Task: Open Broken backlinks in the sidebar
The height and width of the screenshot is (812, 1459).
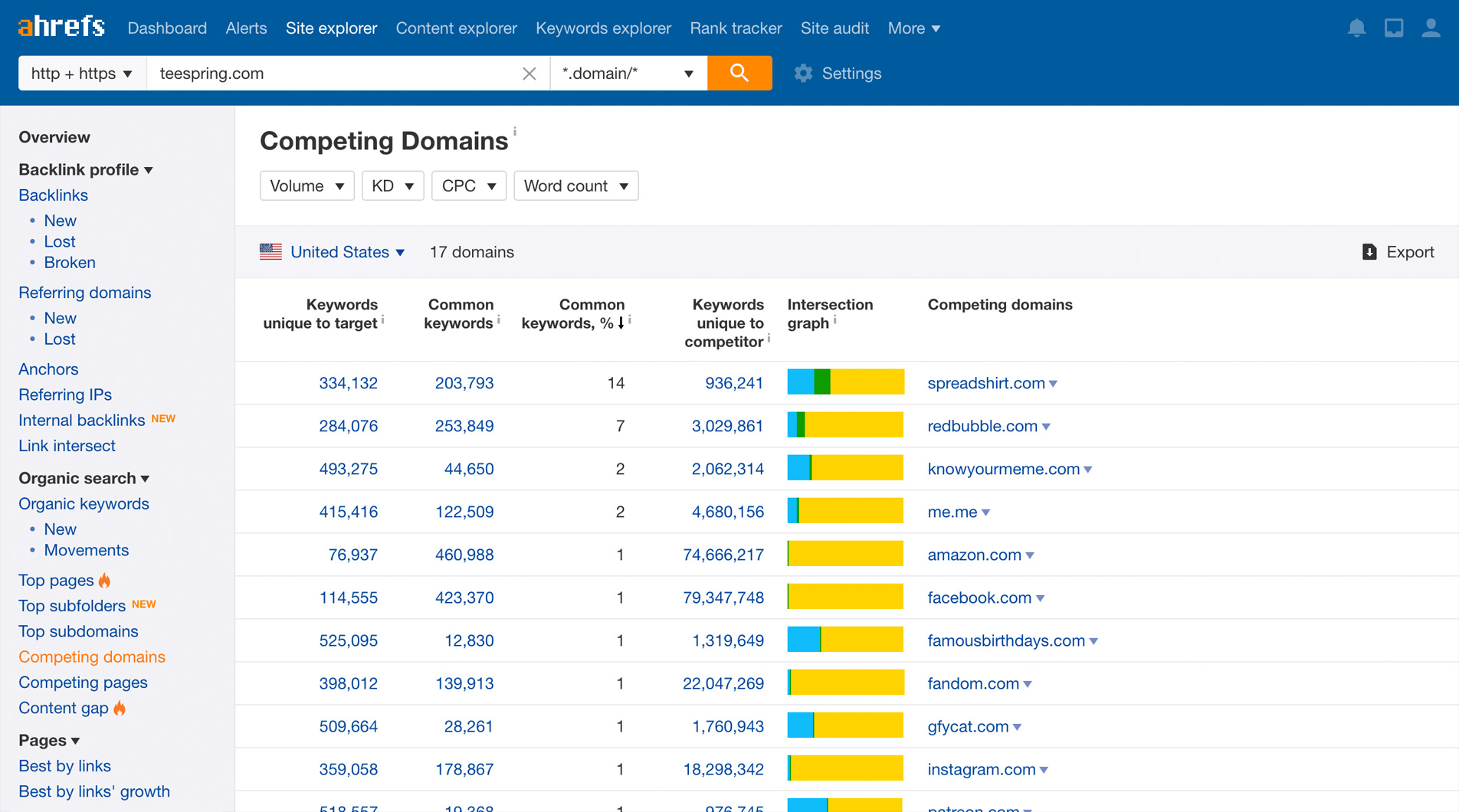Action: [x=70, y=263]
